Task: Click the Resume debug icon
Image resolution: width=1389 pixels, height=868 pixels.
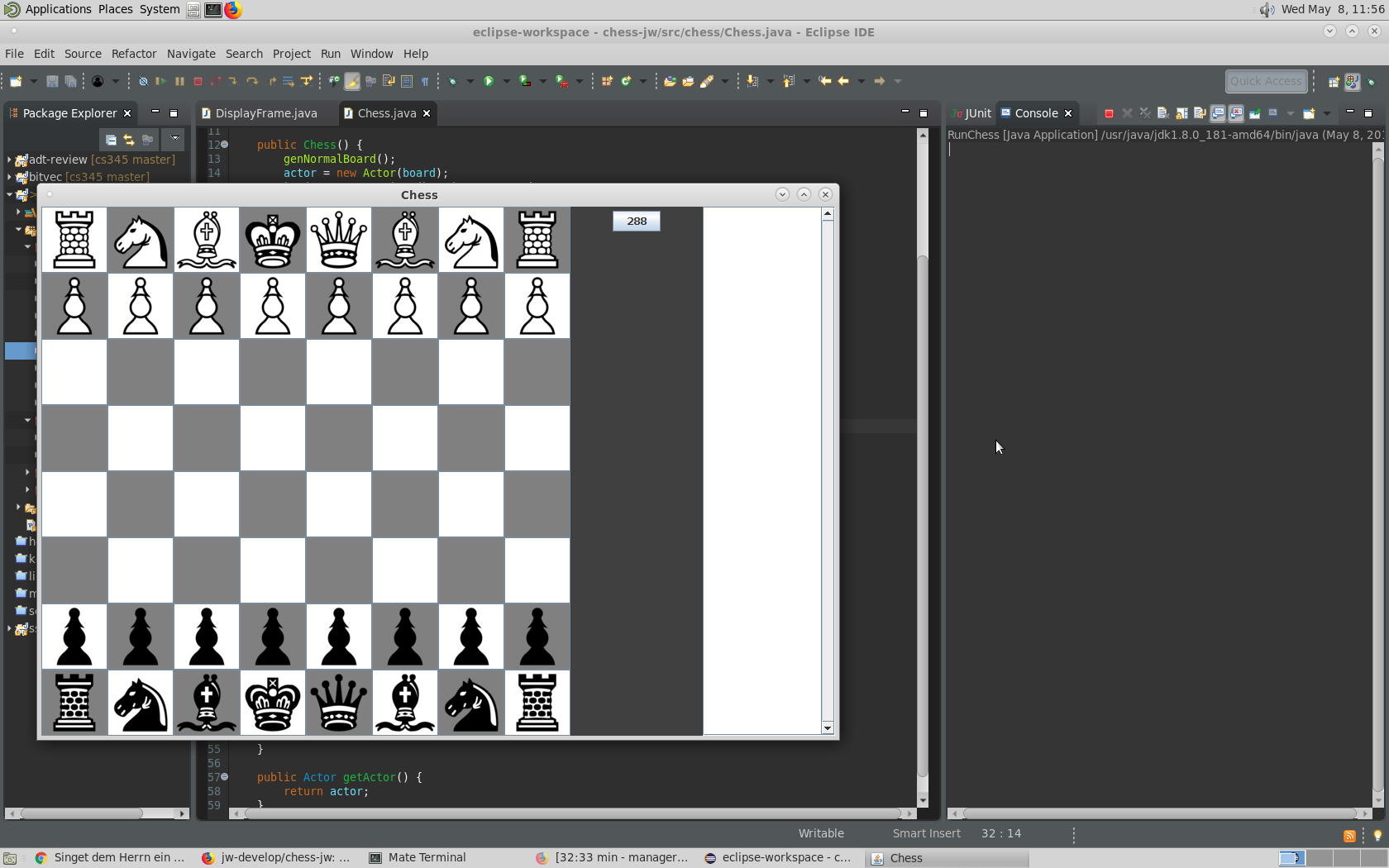Action: 160,81
